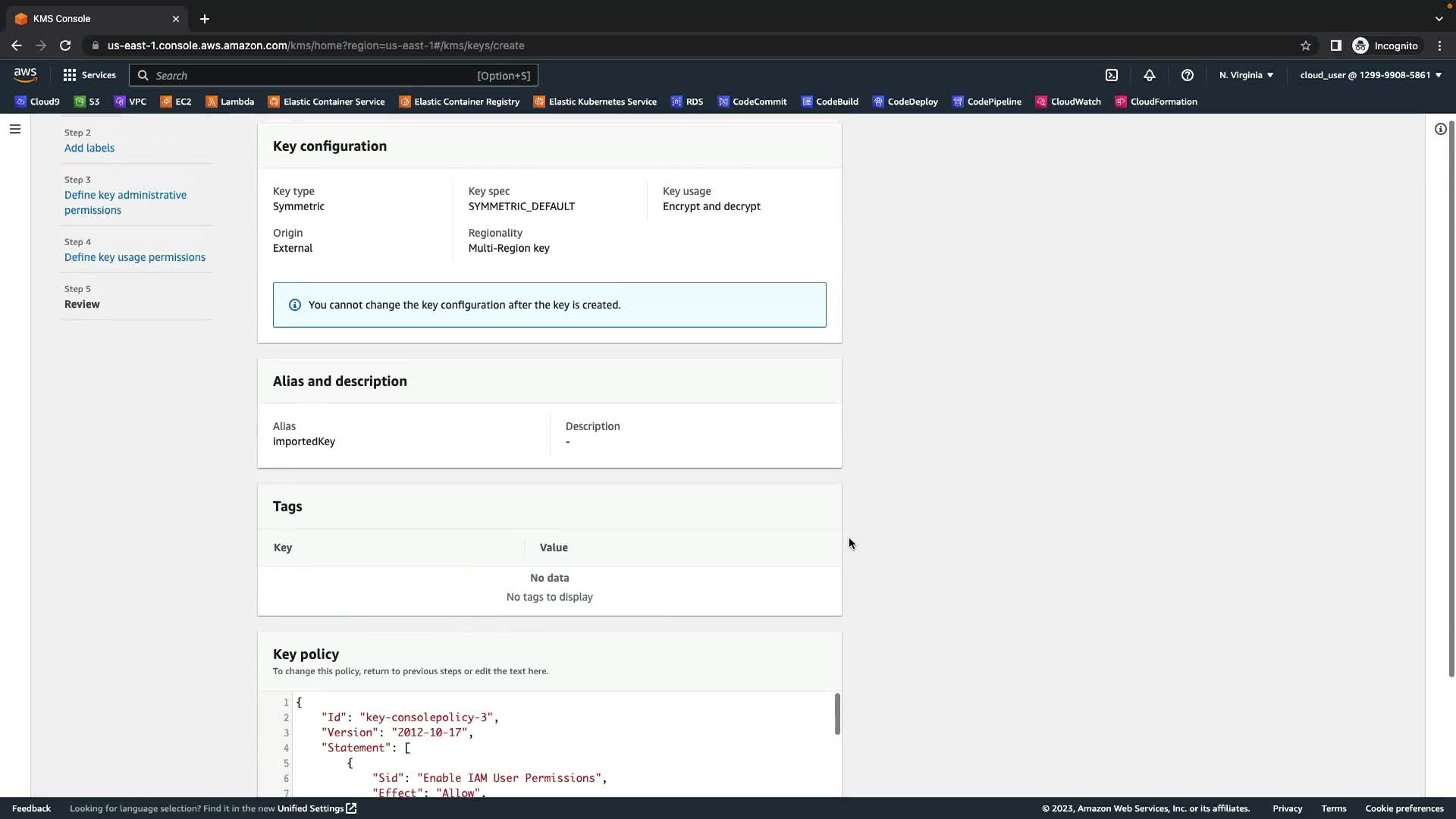Open the notifications bell icon

pos(1150,75)
